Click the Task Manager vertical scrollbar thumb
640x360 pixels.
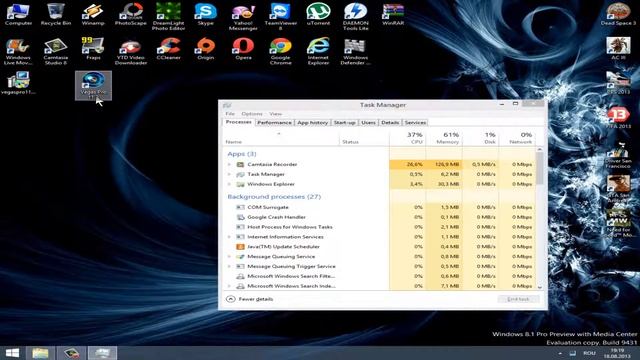pos(540,168)
